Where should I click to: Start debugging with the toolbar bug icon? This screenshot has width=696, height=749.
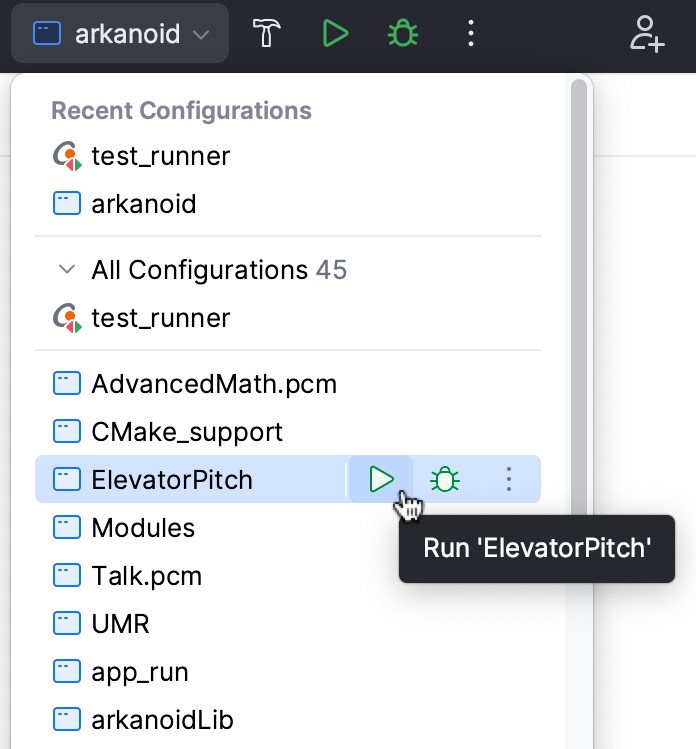tap(403, 34)
